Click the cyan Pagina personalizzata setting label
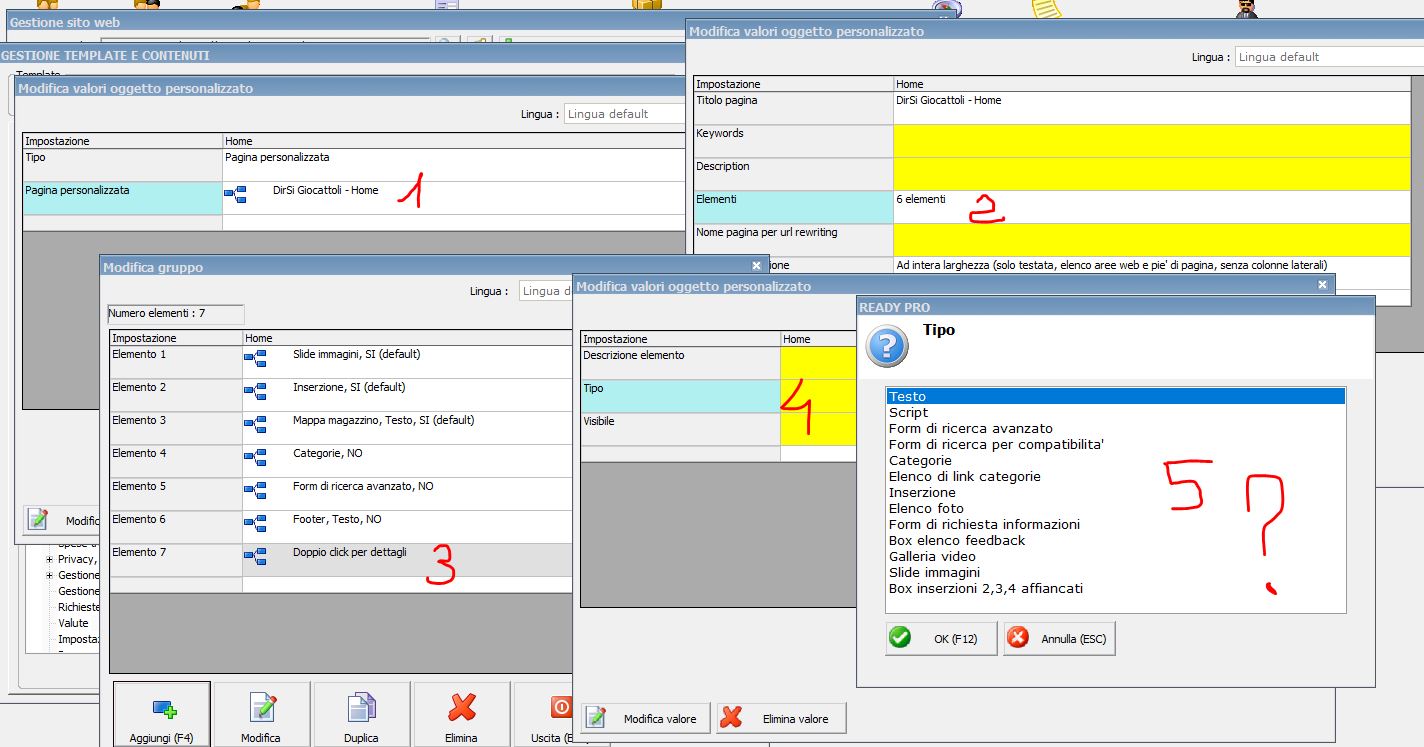1424x747 pixels. click(x=122, y=198)
